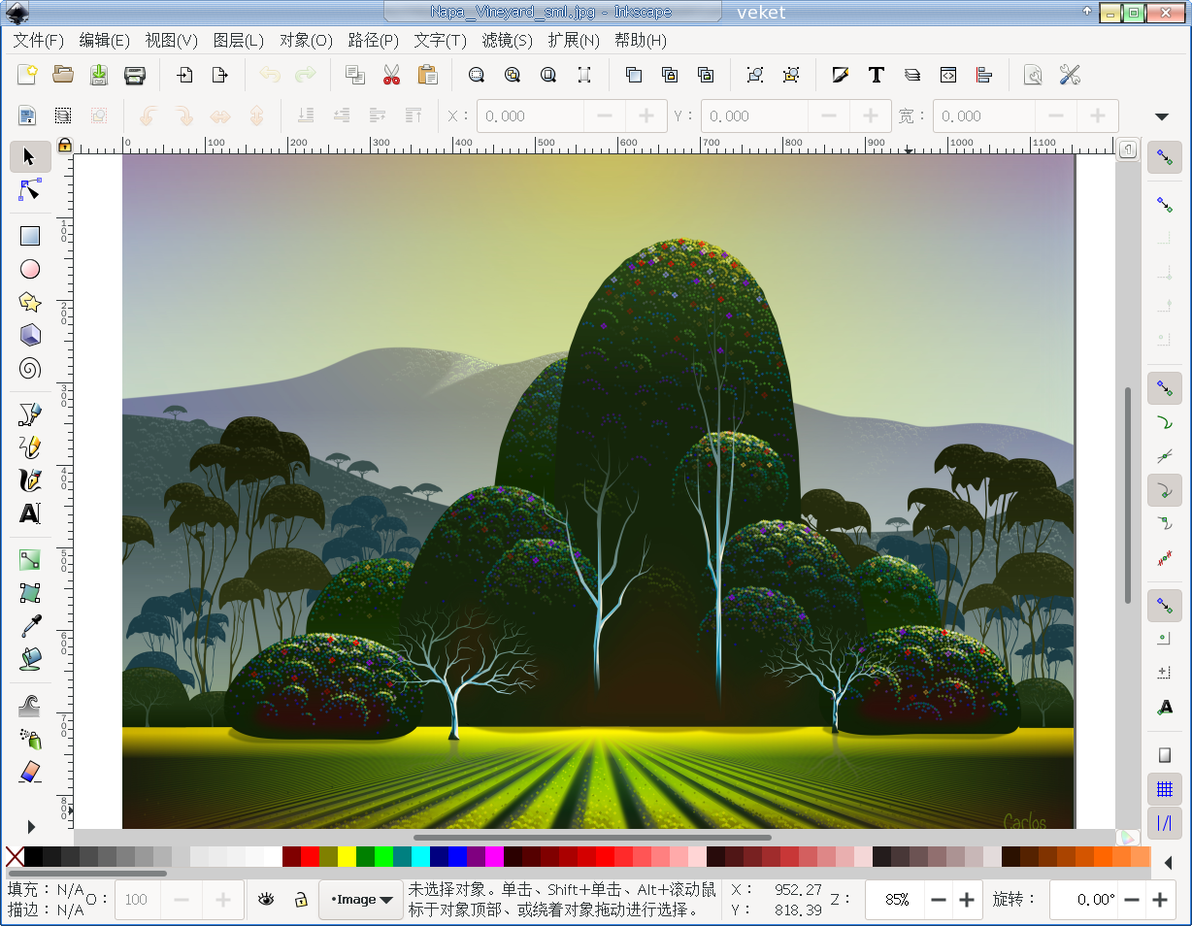The width and height of the screenshot is (1192, 926).
Task: Select the Spiral tool
Action: (30, 369)
